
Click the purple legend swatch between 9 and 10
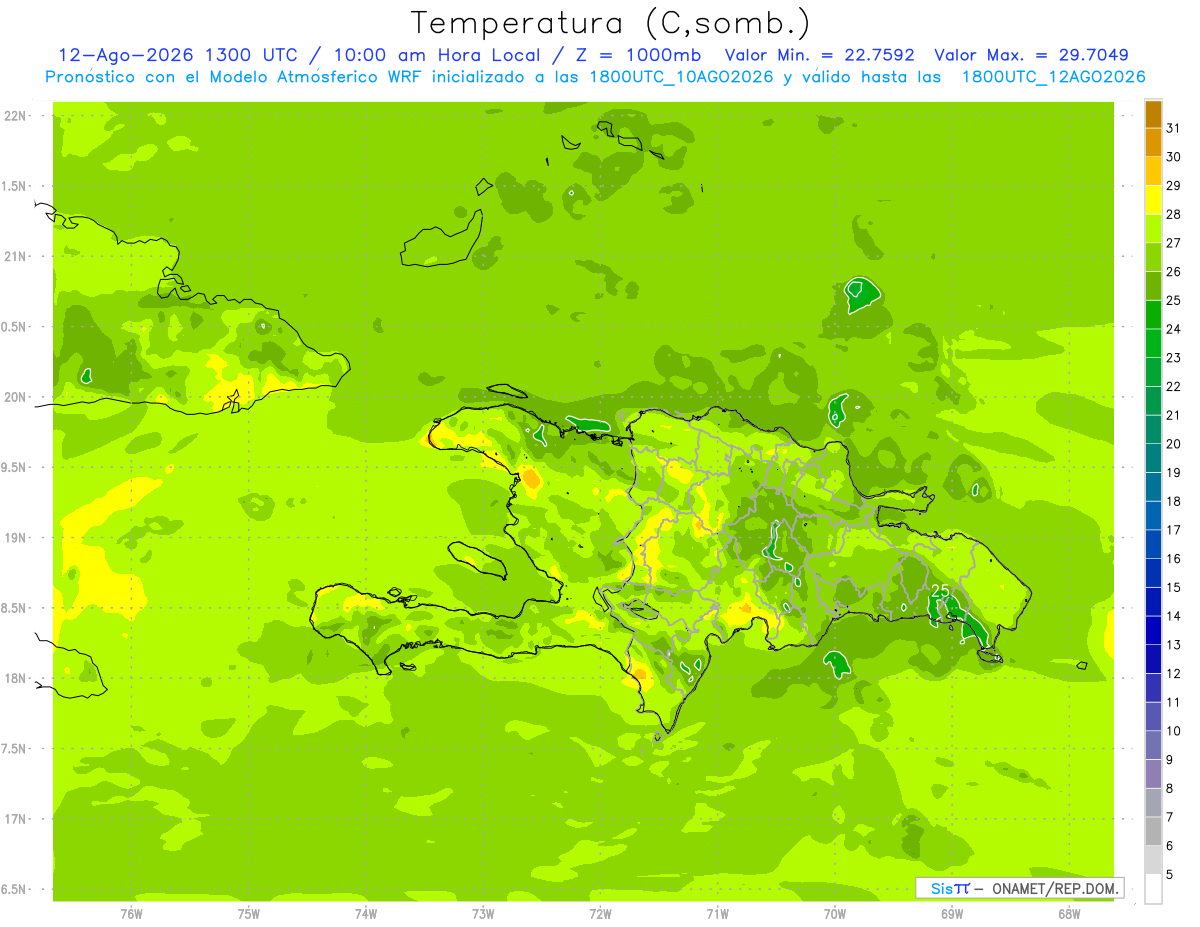[1153, 745]
